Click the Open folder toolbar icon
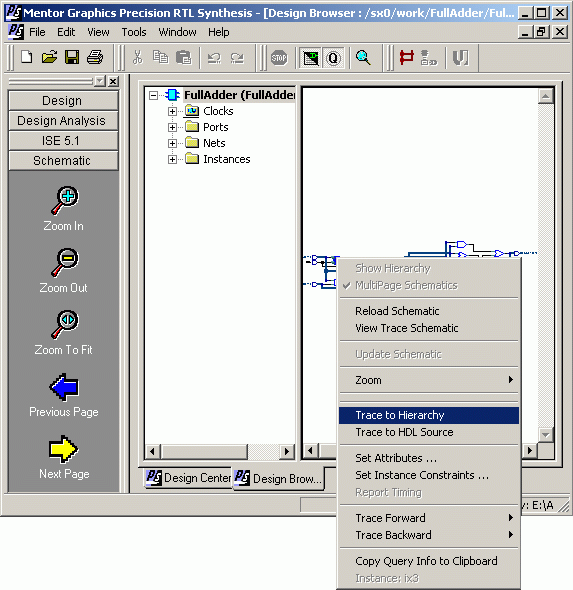Image resolution: width=573 pixels, height=590 pixels. coord(49,58)
